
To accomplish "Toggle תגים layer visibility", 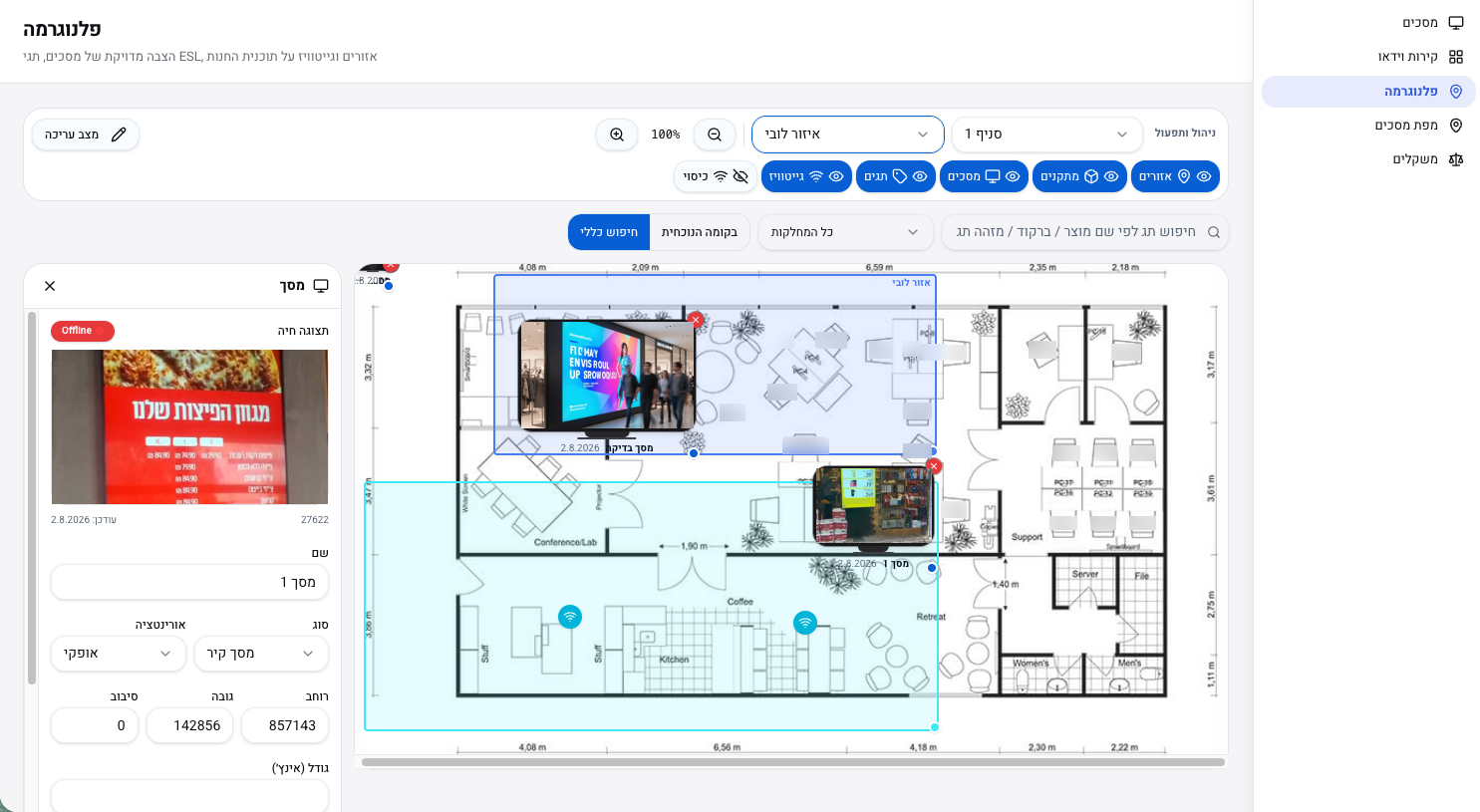I will point(896,176).
